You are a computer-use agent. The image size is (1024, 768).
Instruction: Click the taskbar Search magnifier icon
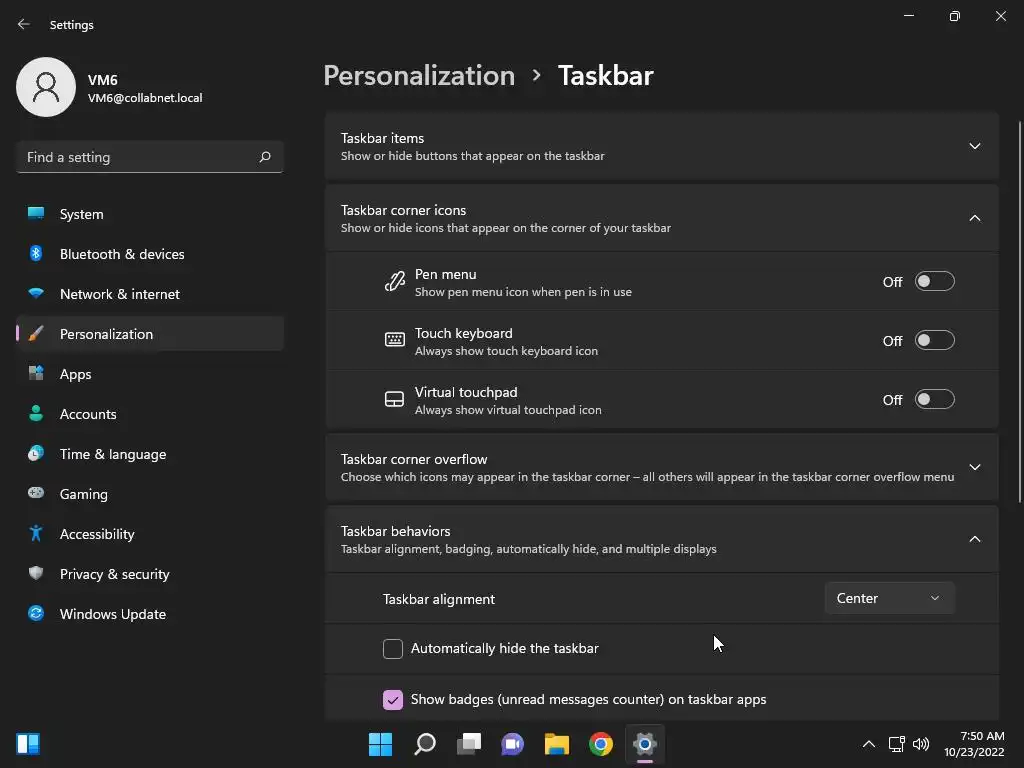point(424,744)
